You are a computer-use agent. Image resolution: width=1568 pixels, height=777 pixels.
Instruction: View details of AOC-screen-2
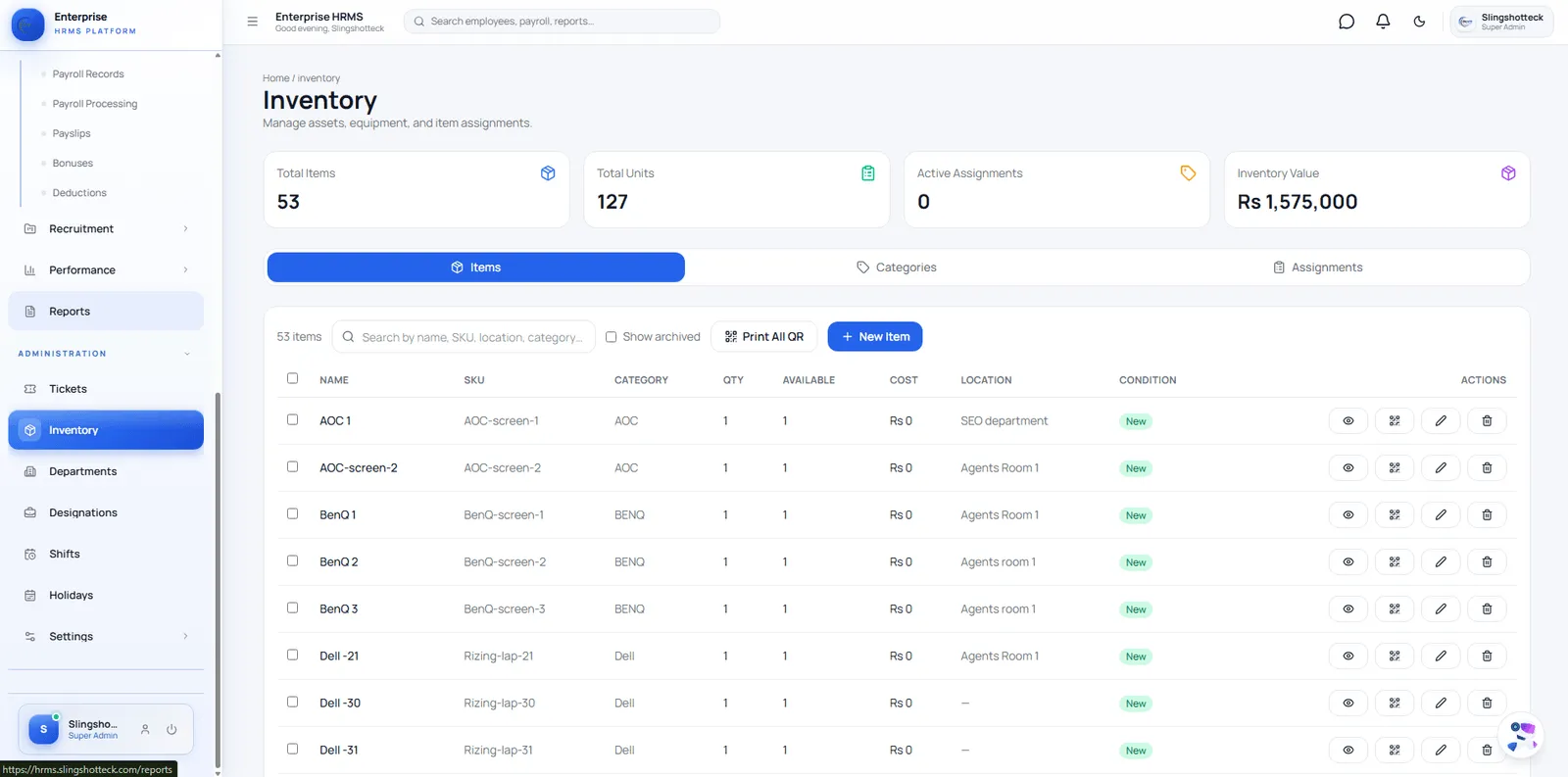click(1348, 468)
